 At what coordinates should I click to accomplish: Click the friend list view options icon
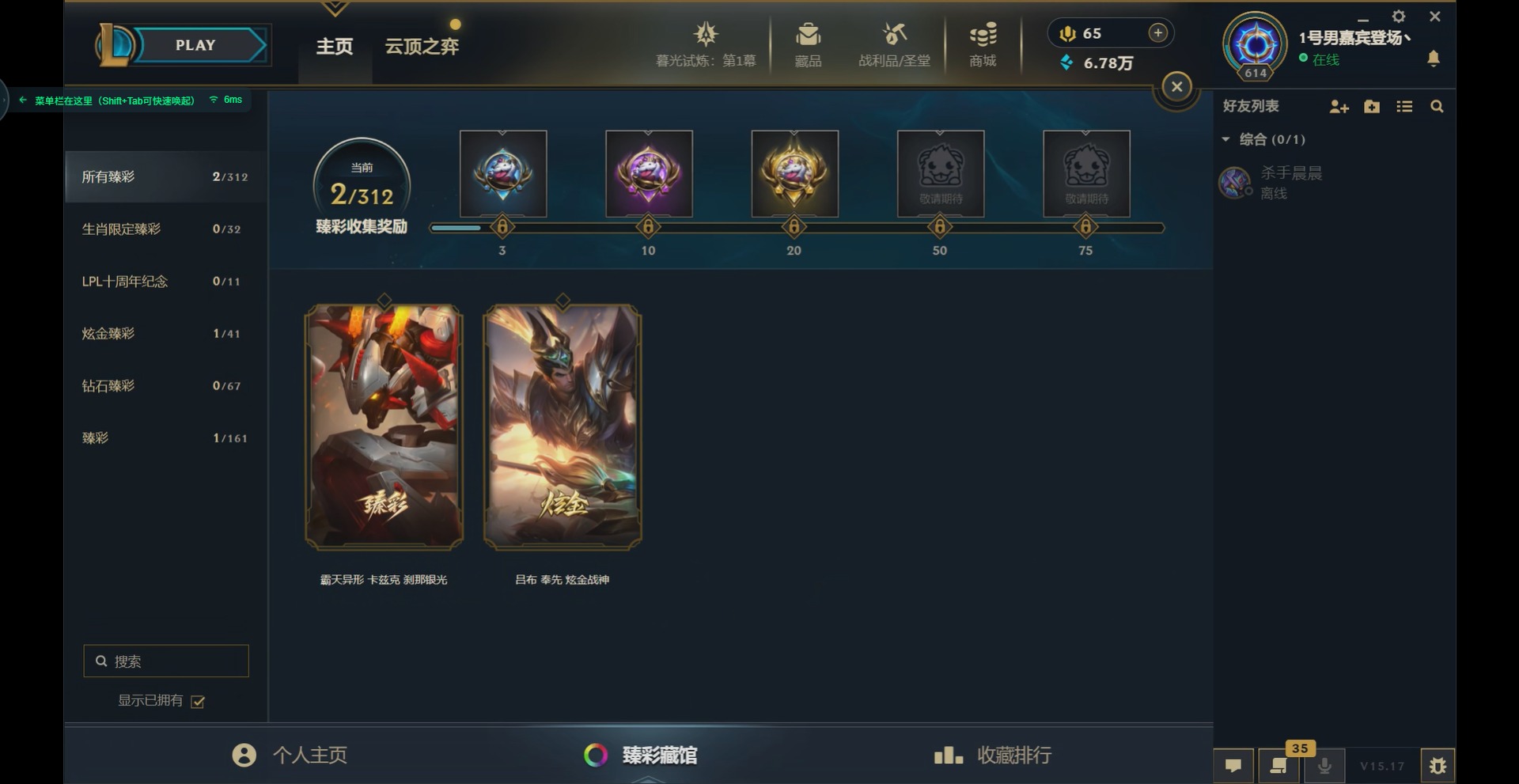1404,107
